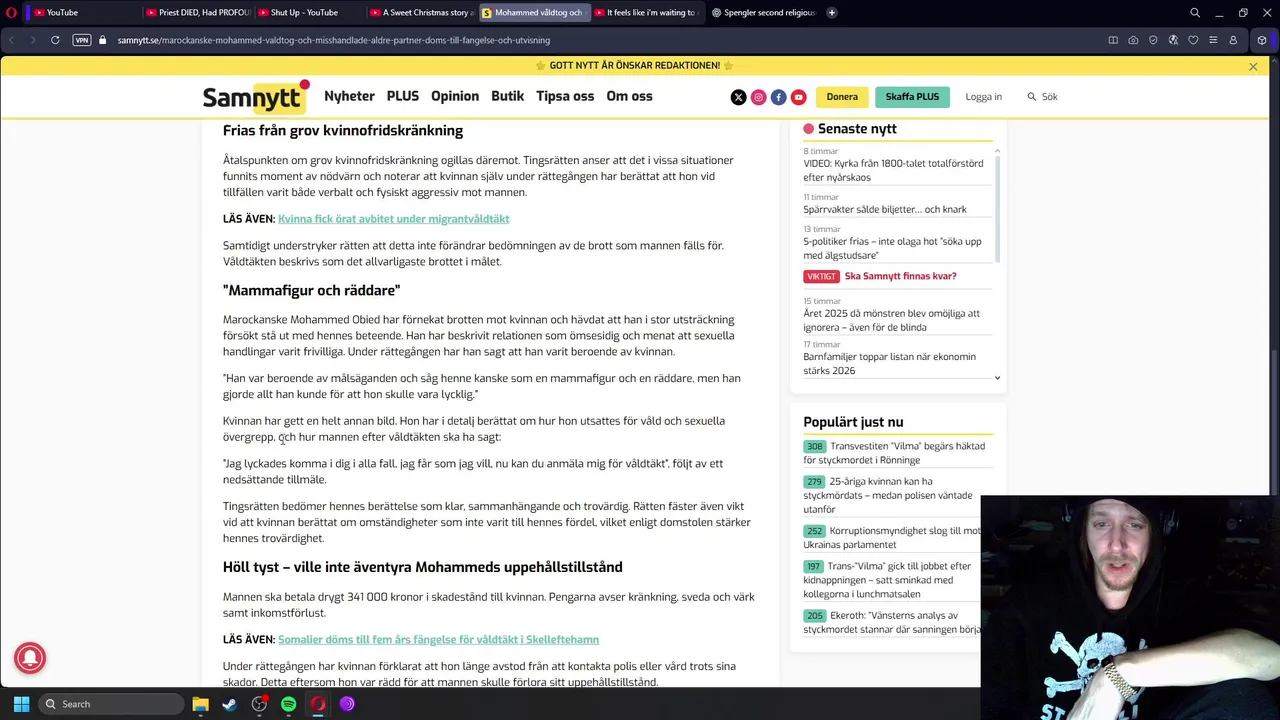Open Året 2025 då mönstren blev omöjliga item
Viewport: 1280px width, 720px height.
[x=891, y=320]
